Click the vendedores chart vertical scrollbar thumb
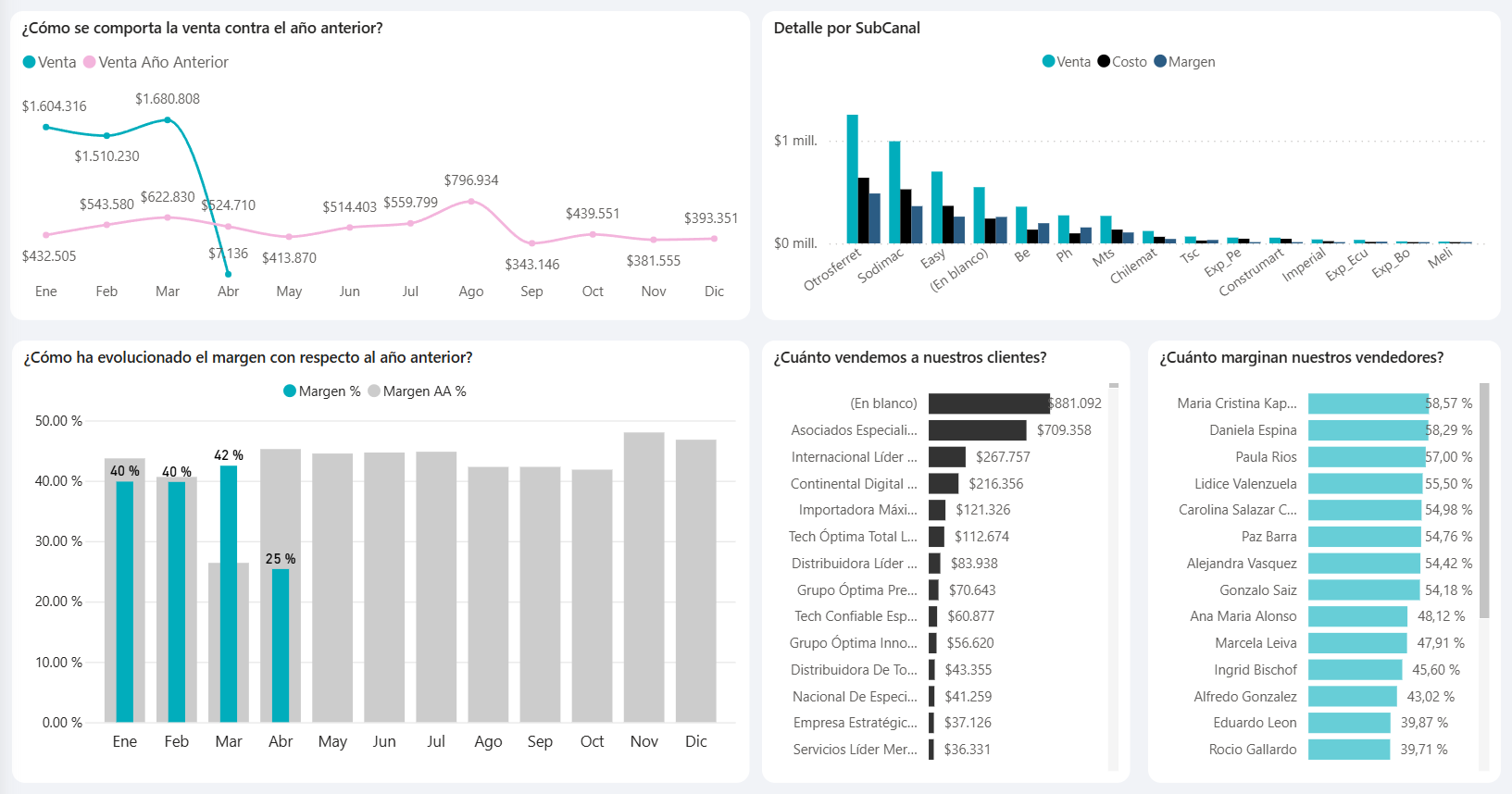This screenshot has width=1512, height=794. click(x=1484, y=500)
